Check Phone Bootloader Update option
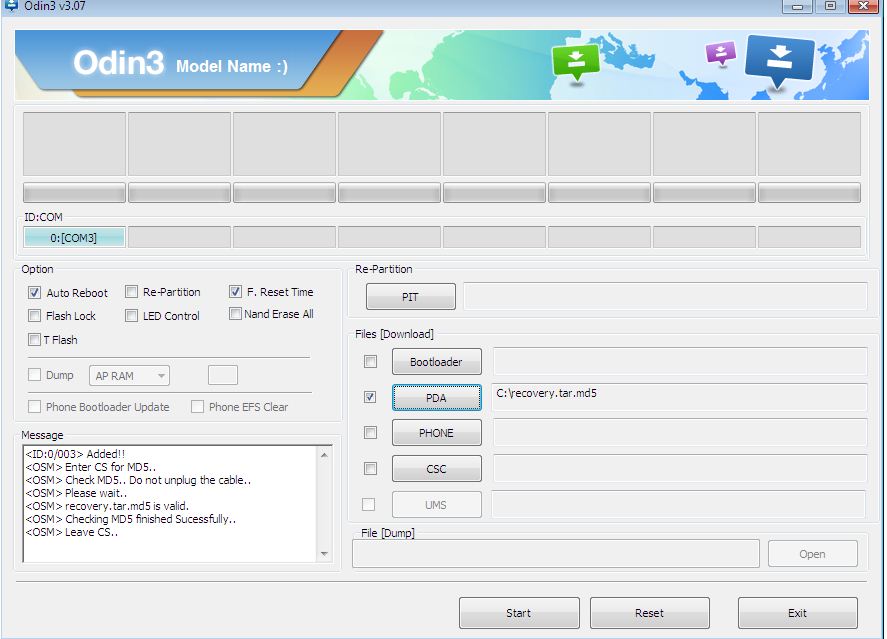This screenshot has width=887, height=639. click(x=35, y=407)
